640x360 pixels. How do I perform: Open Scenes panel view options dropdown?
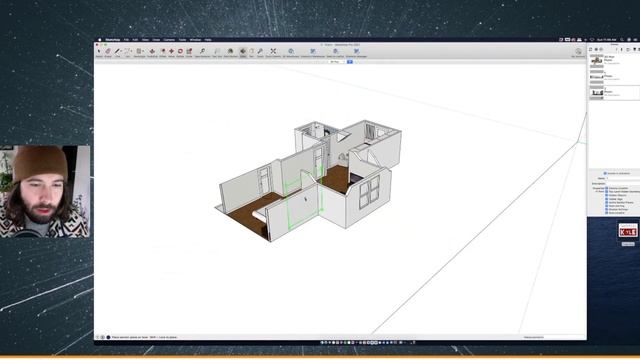click(628, 49)
